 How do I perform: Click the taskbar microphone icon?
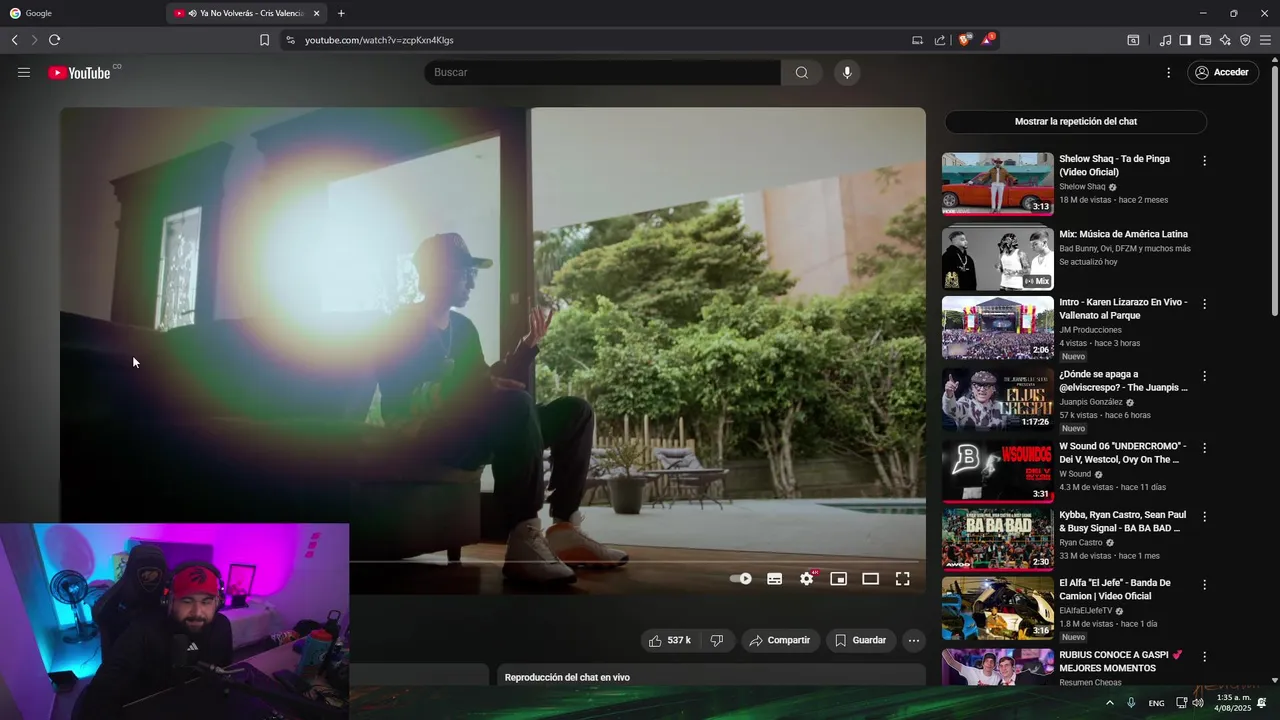pyautogui.click(x=1131, y=703)
